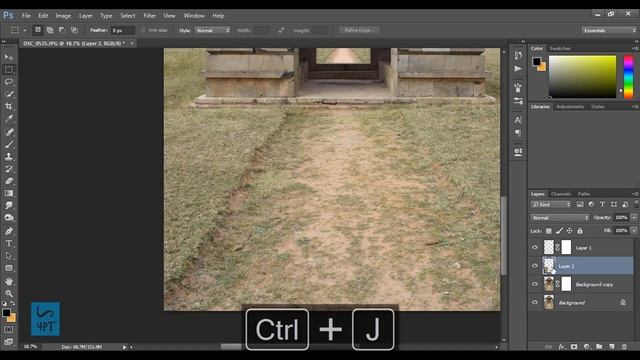640x360 pixels.
Task: Click the Quick Mask mode icon
Action: pyautogui.click(x=9, y=329)
